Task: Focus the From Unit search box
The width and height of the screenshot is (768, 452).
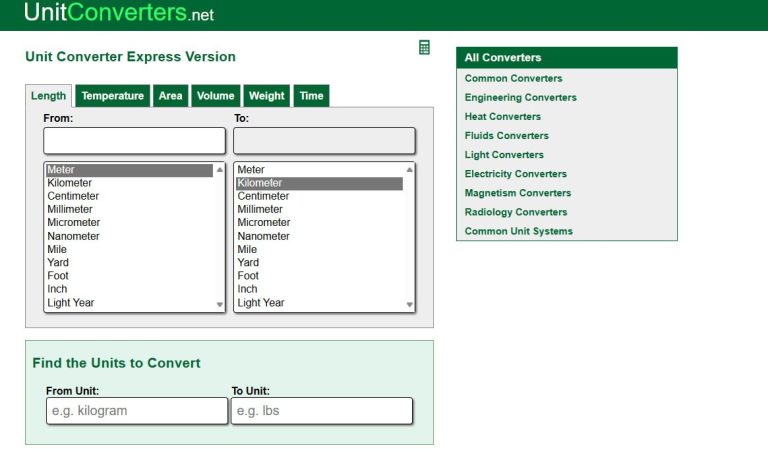Action: pyautogui.click(x=137, y=411)
